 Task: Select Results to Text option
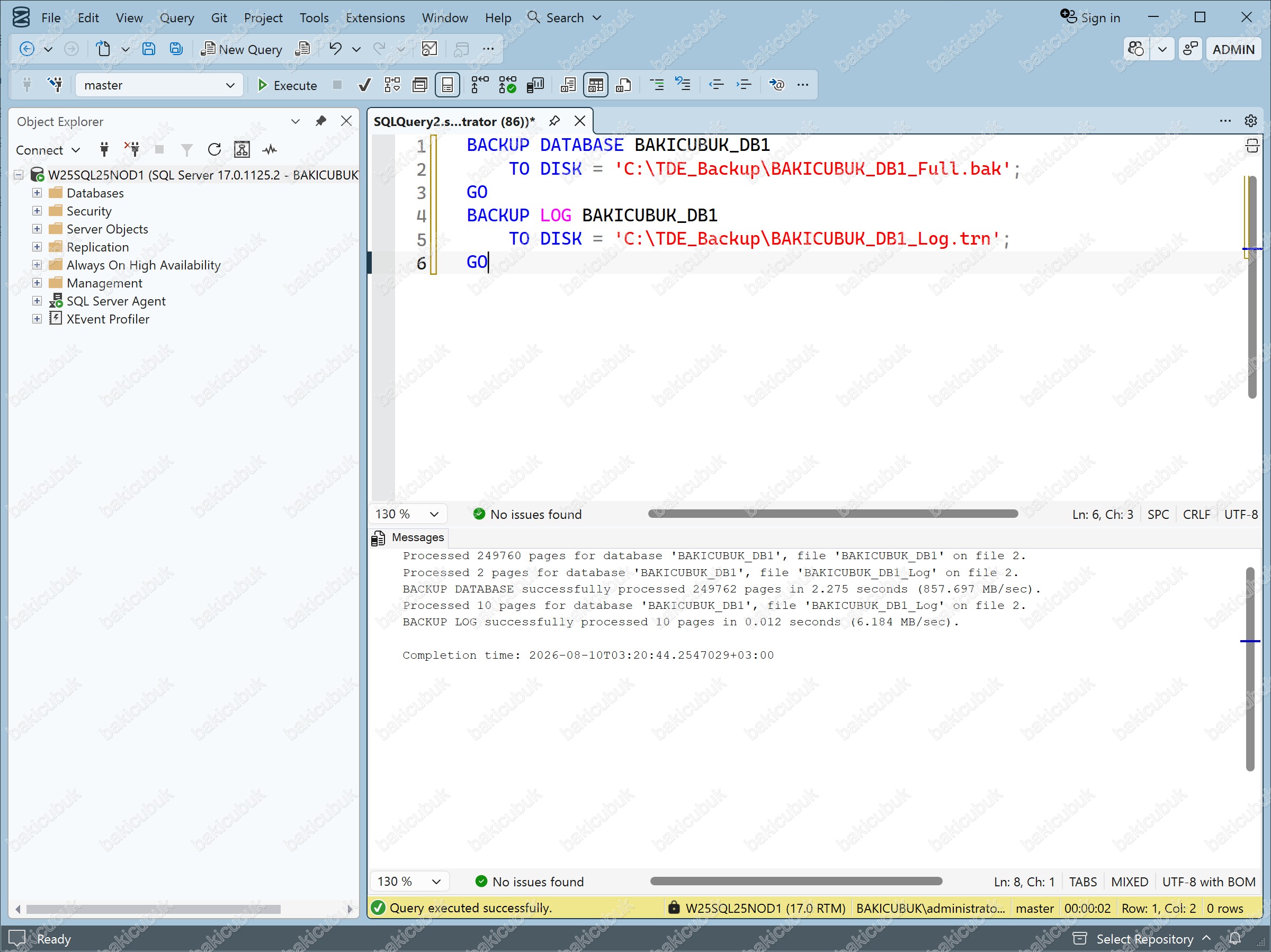click(x=568, y=85)
